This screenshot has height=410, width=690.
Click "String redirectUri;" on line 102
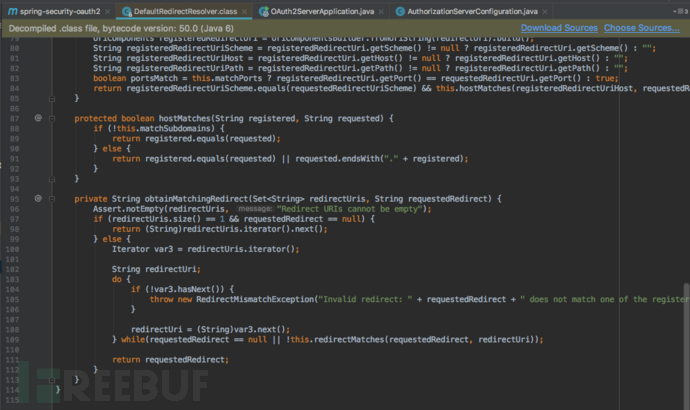[156, 269]
